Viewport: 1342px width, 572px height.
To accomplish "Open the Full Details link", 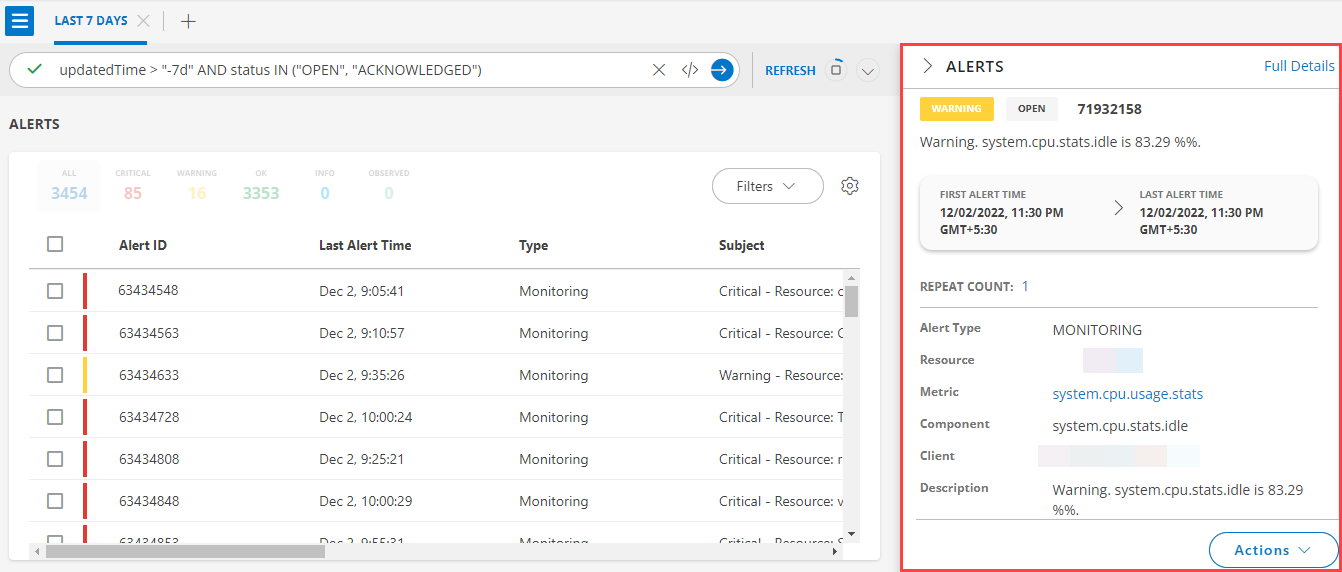I will coord(1299,66).
